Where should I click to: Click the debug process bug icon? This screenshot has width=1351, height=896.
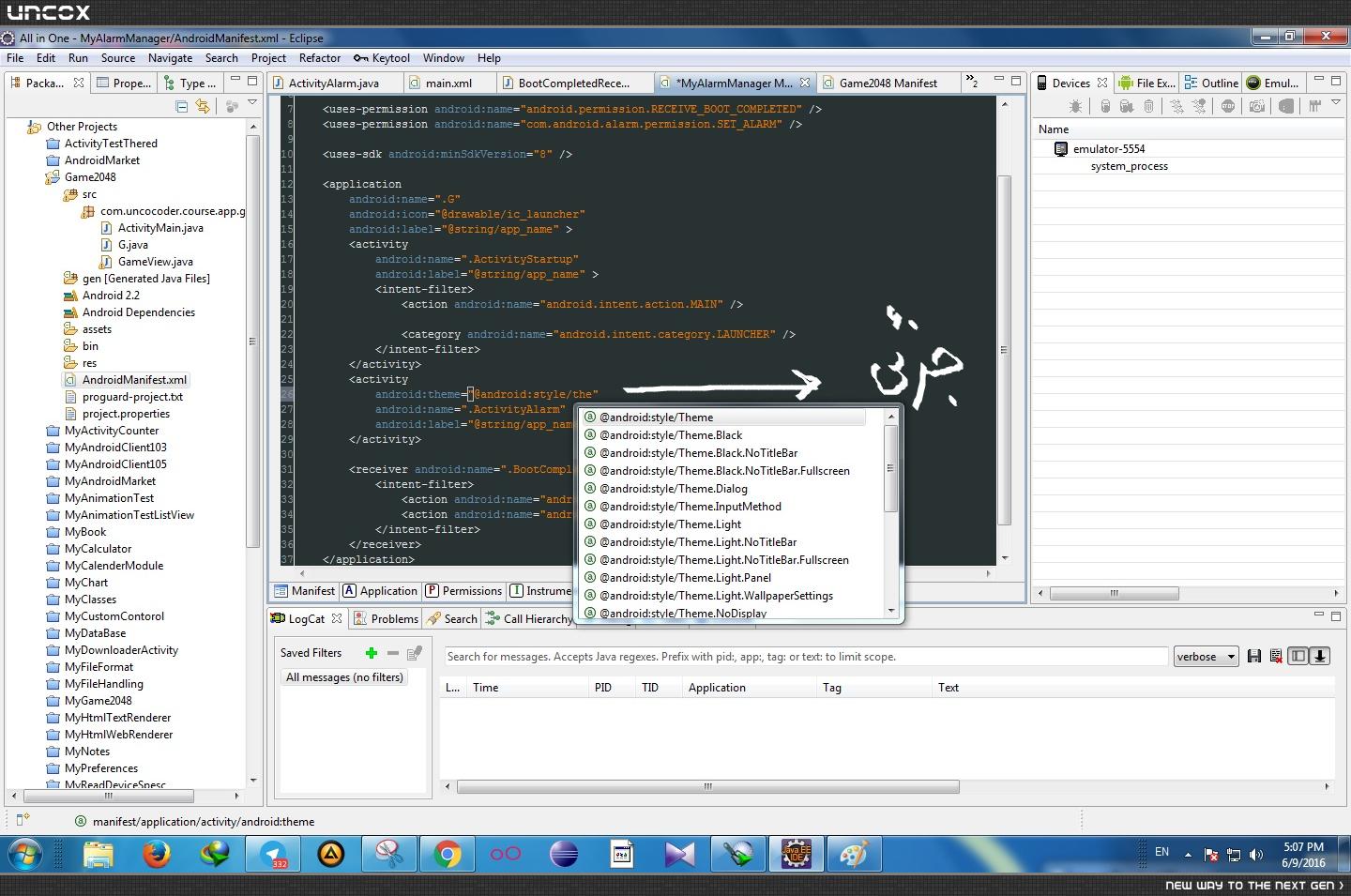click(1075, 106)
